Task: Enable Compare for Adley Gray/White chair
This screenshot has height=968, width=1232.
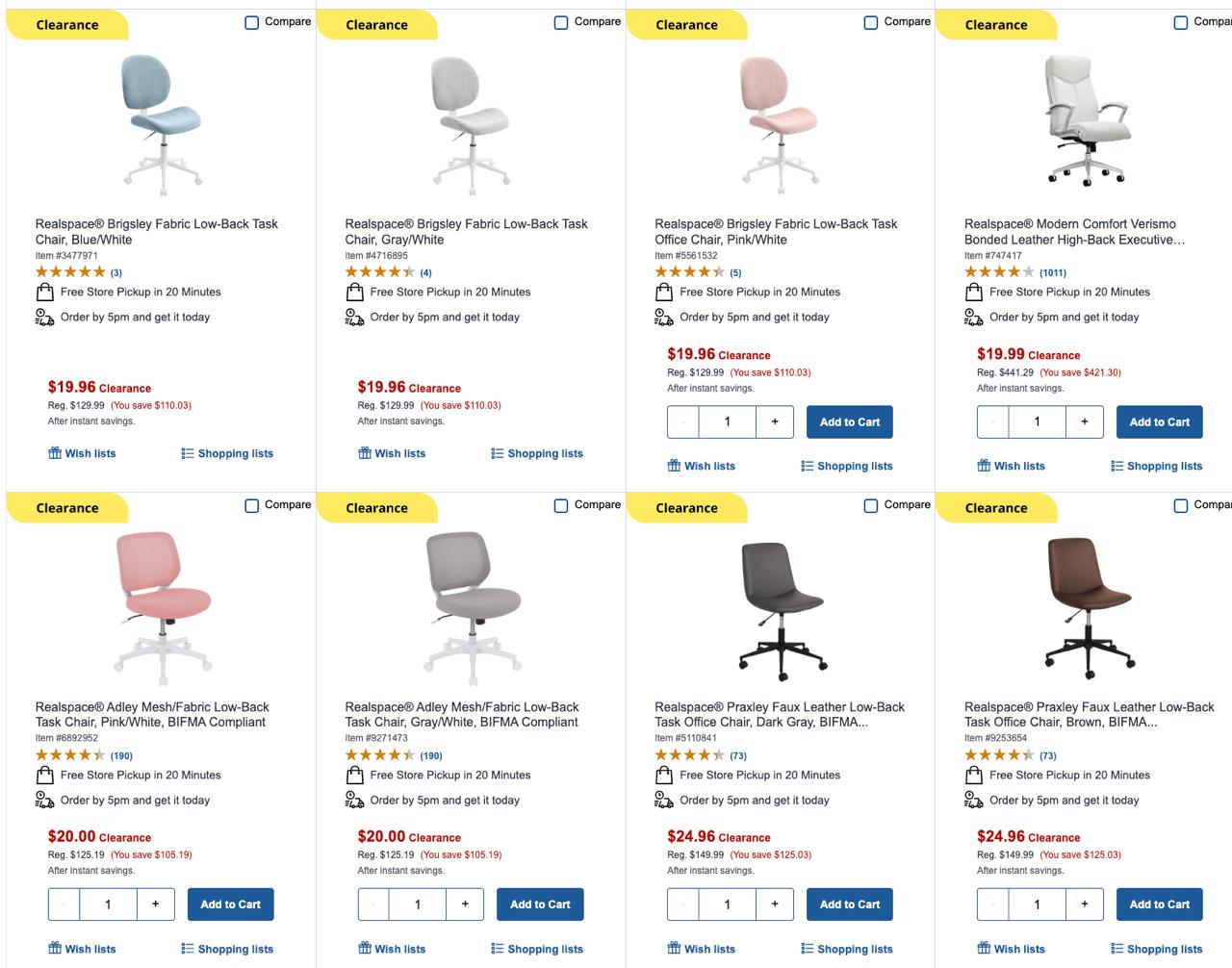Action: pos(561,505)
